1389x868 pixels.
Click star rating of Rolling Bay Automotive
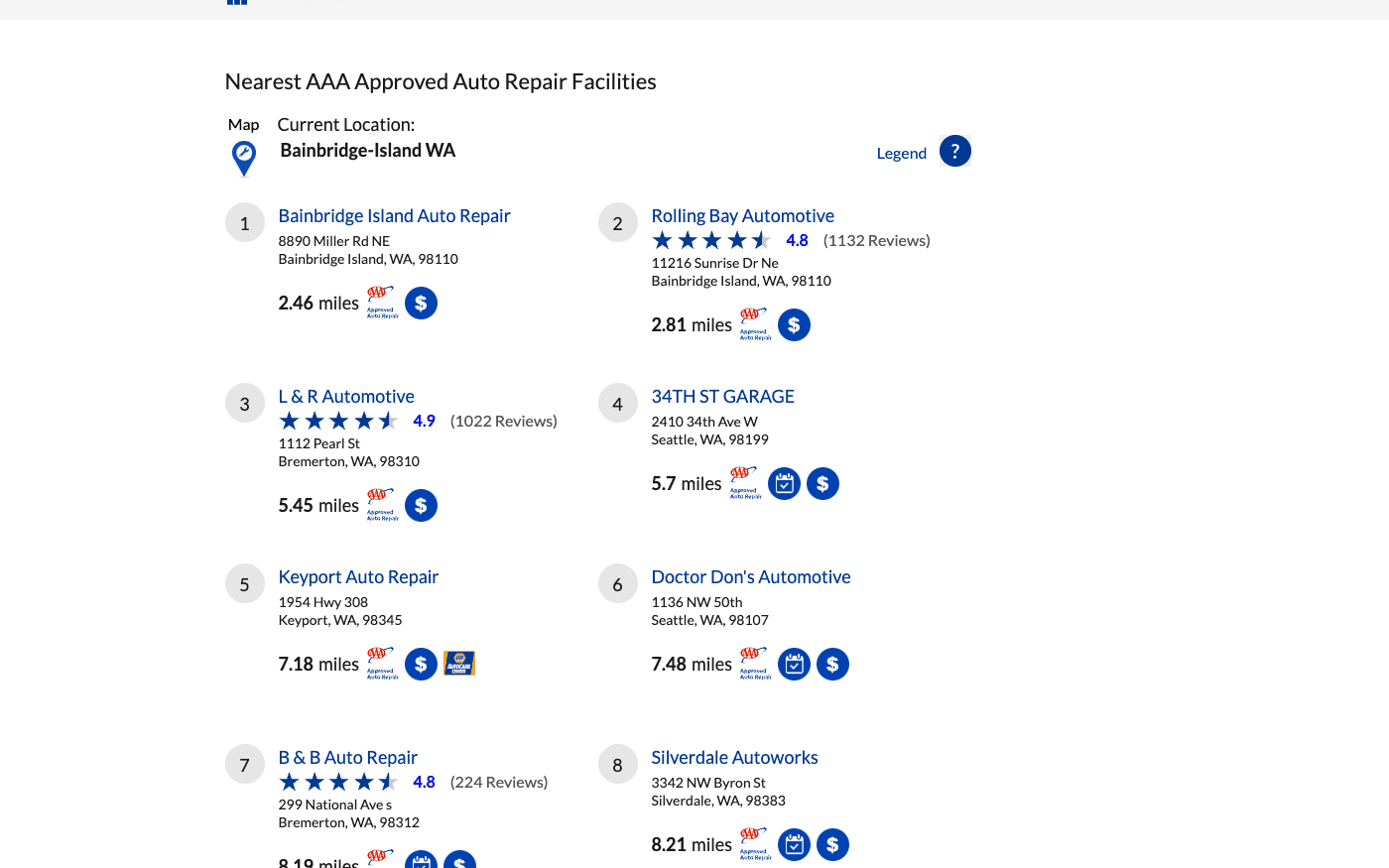tap(711, 240)
